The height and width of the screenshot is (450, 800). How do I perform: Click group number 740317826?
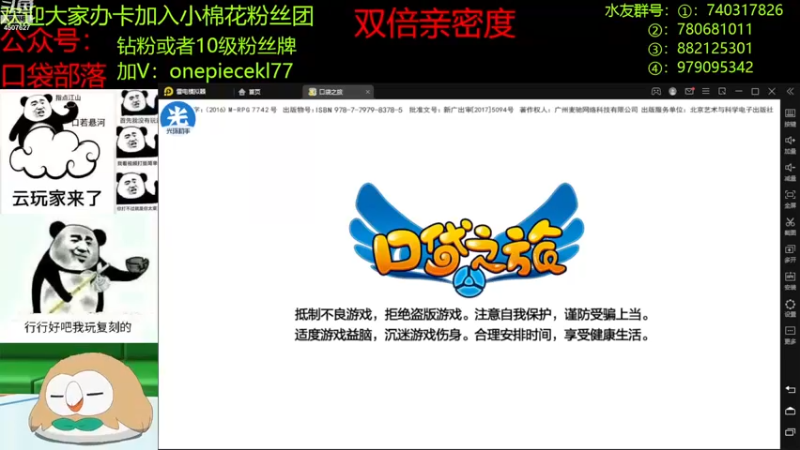[744, 10]
